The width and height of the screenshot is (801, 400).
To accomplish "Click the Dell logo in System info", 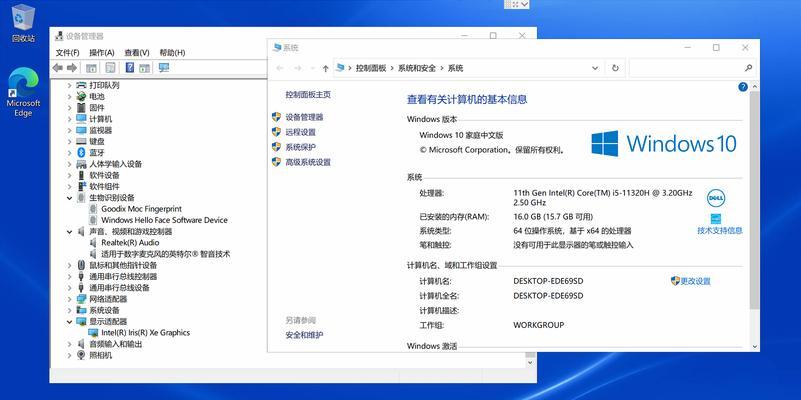I will [x=716, y=198].
